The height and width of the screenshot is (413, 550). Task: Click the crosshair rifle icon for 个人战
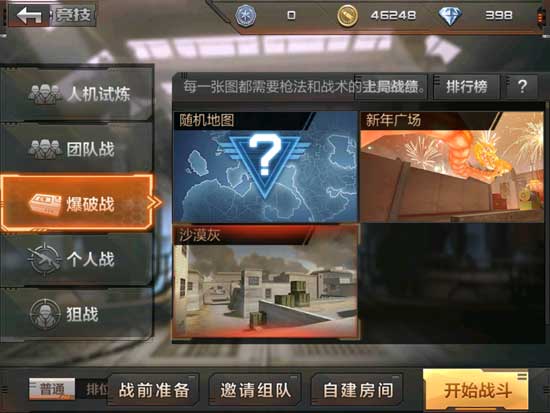tap(44, 259)
